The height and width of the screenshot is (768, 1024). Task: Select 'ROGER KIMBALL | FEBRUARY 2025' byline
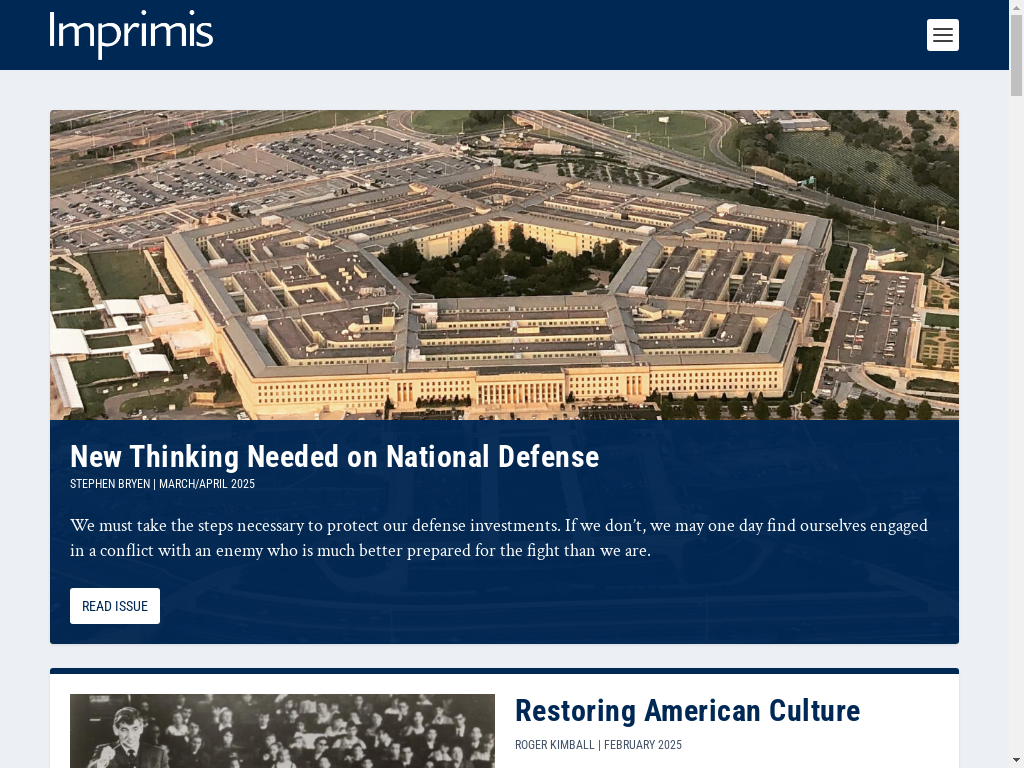[x=598, y=744]
